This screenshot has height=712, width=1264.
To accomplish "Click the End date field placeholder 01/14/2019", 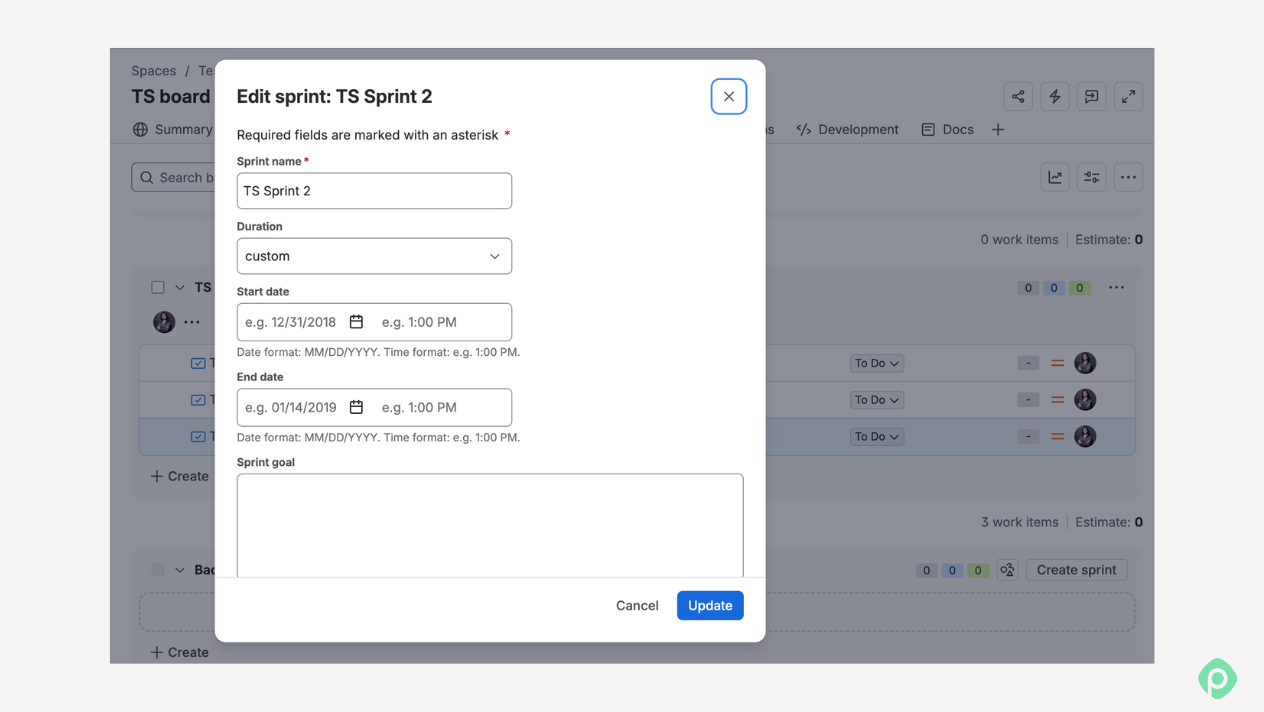I will coord(291,407).
